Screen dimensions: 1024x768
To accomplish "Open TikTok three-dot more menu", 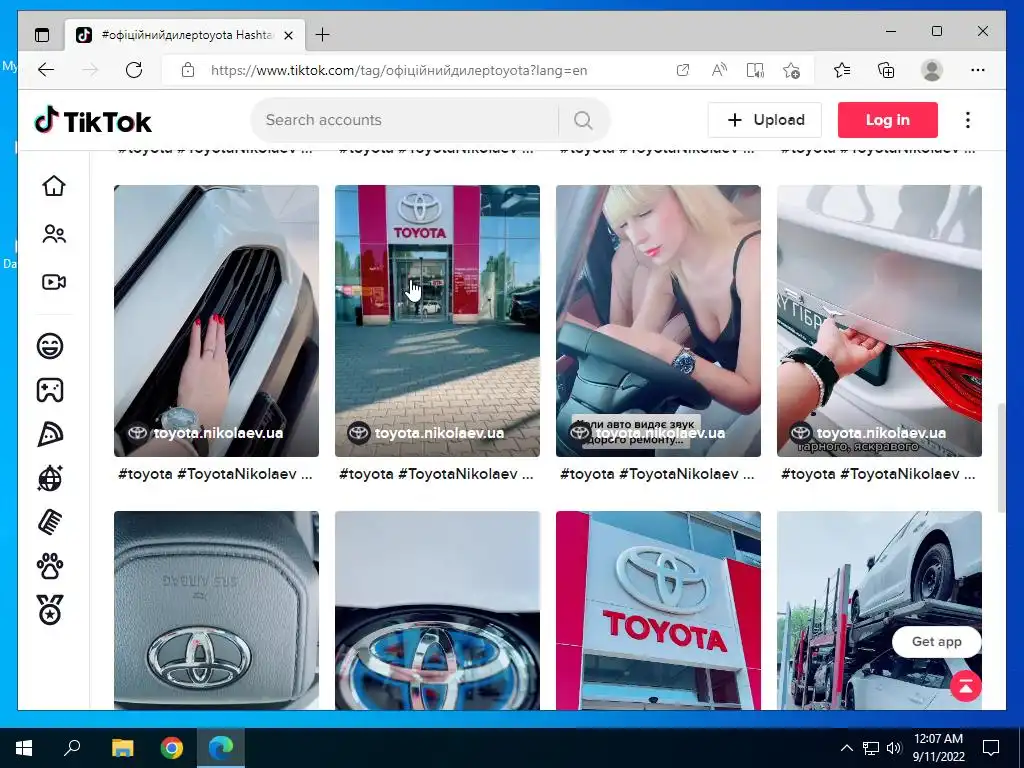I will click(x=968, y=120).
